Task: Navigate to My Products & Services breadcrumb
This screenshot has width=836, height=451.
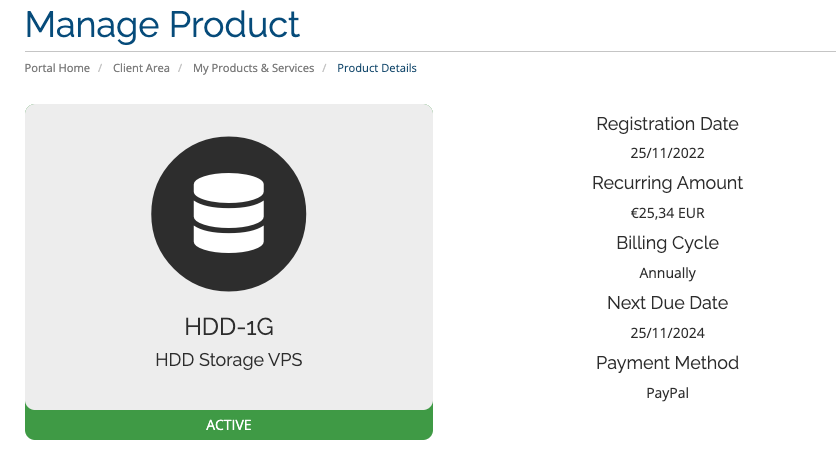Action: [253, 68]
